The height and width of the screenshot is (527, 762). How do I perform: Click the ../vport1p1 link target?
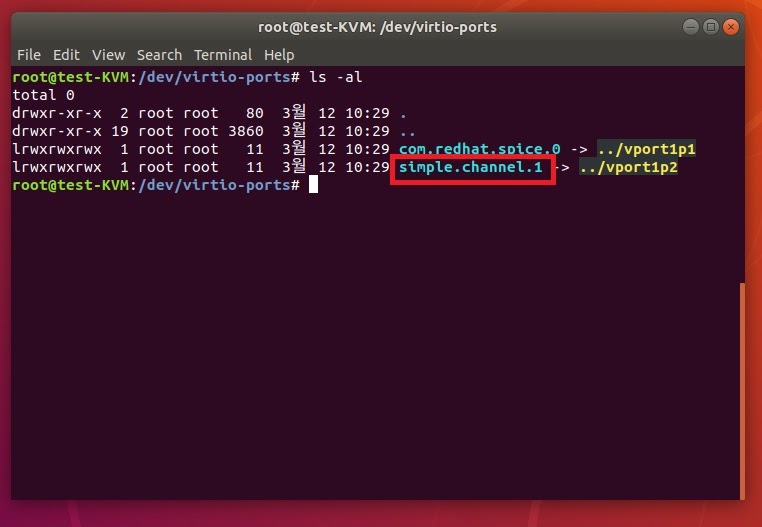point(646,149)
